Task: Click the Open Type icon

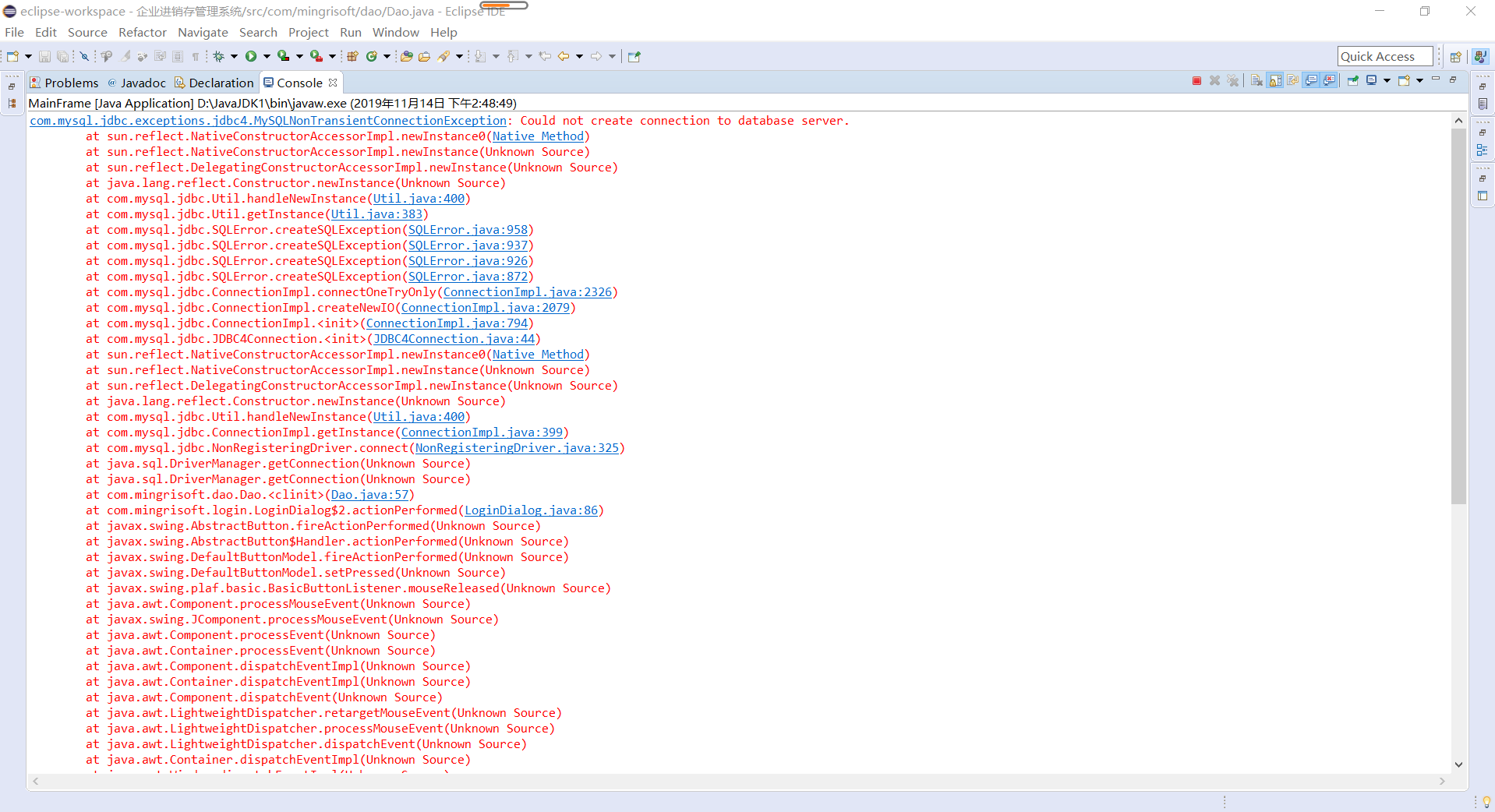Action: (406, 56)
